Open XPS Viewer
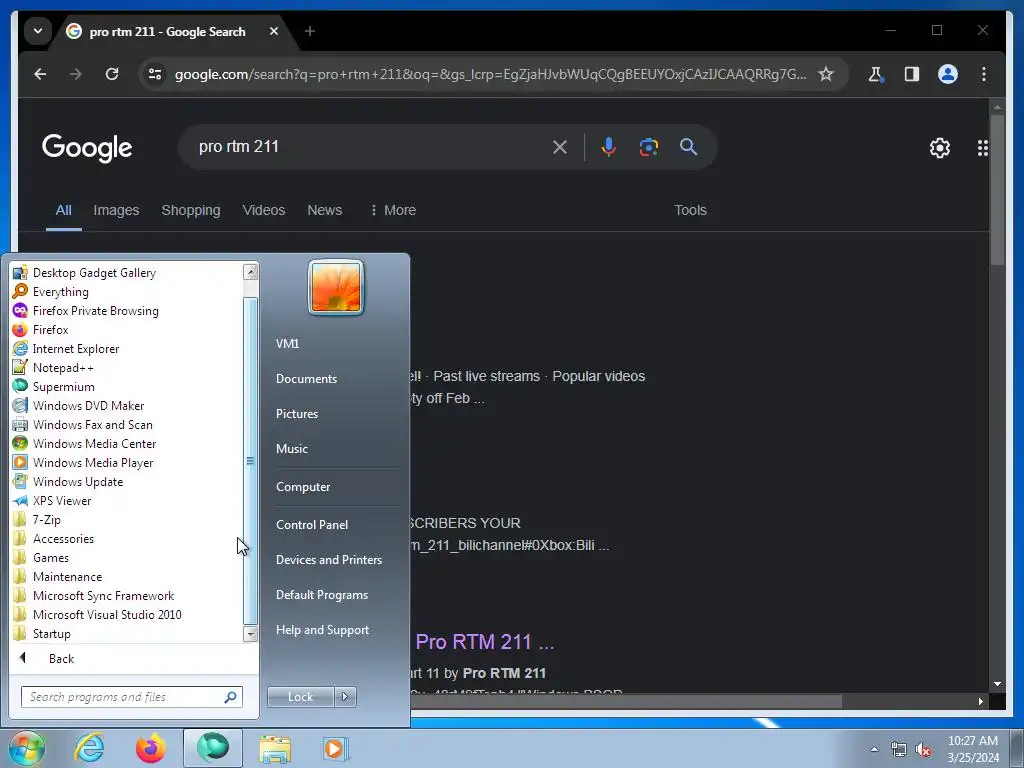Viewport: 1024px width, 768px height. (x=62, y=500)
